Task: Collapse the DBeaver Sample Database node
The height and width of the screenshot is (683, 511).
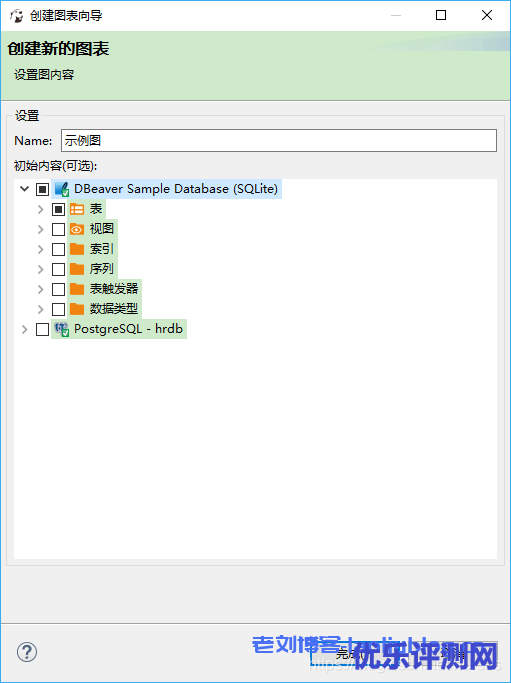Action: (x=25, y=189)
